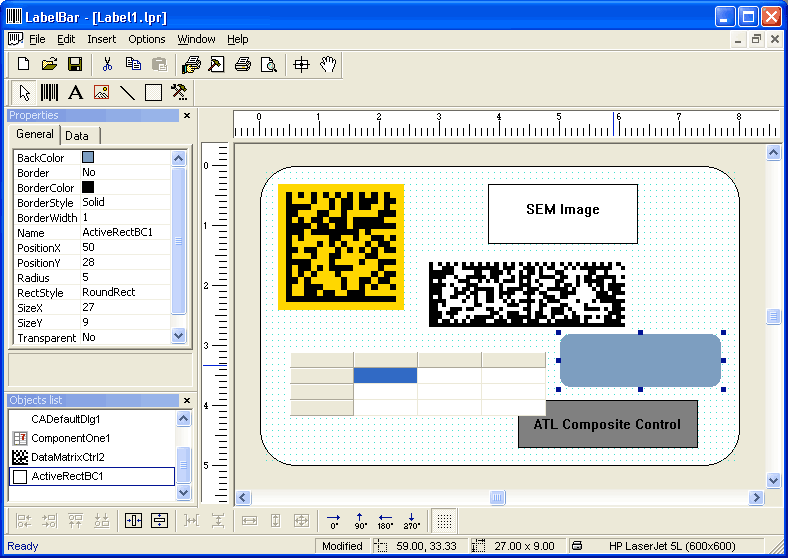Image resolution: width=788 pixels, height=558 pixels.
Task: Rotate object to 0 degrees
Action: [334, 521]
